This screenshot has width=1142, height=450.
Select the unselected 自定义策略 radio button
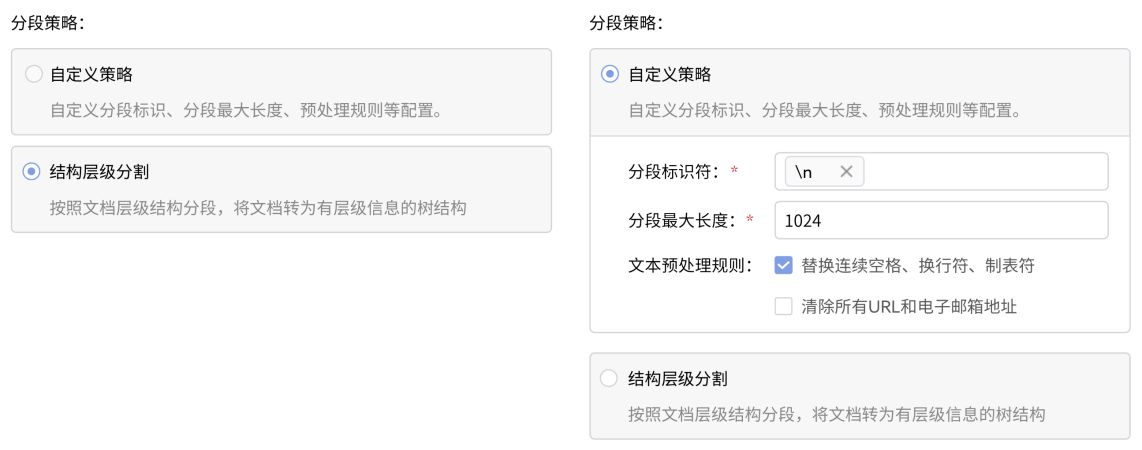33,74
